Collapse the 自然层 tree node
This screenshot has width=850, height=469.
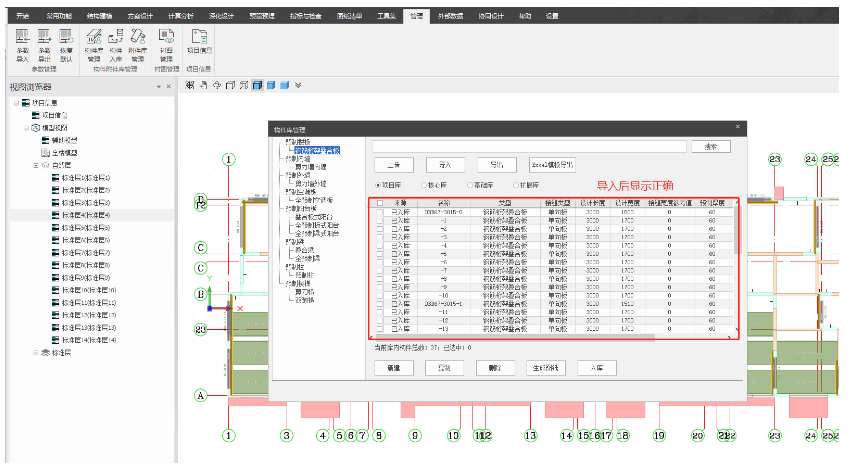36,165
